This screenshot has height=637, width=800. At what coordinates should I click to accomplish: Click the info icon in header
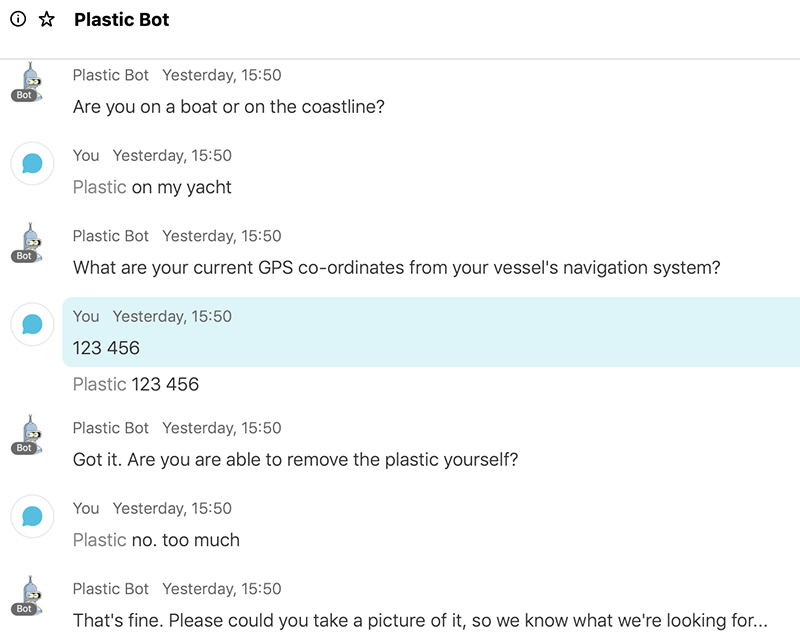pyautogui.click(x=18, y=20)
